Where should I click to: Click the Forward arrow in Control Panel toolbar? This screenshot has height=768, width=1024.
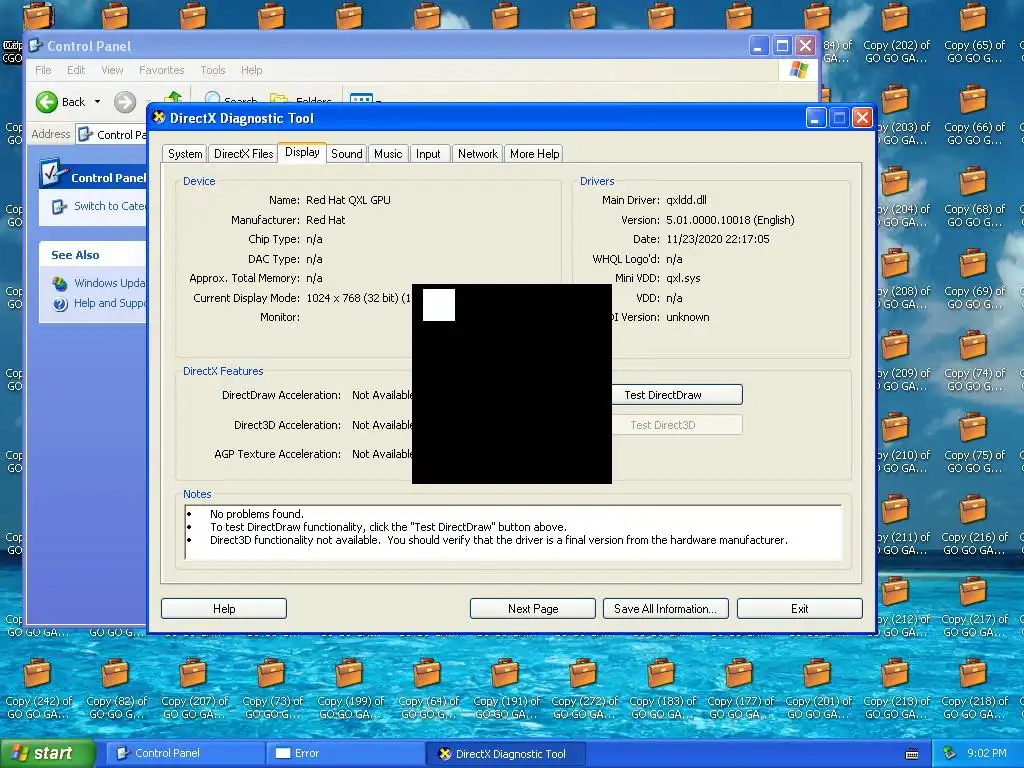pos(125,102)
